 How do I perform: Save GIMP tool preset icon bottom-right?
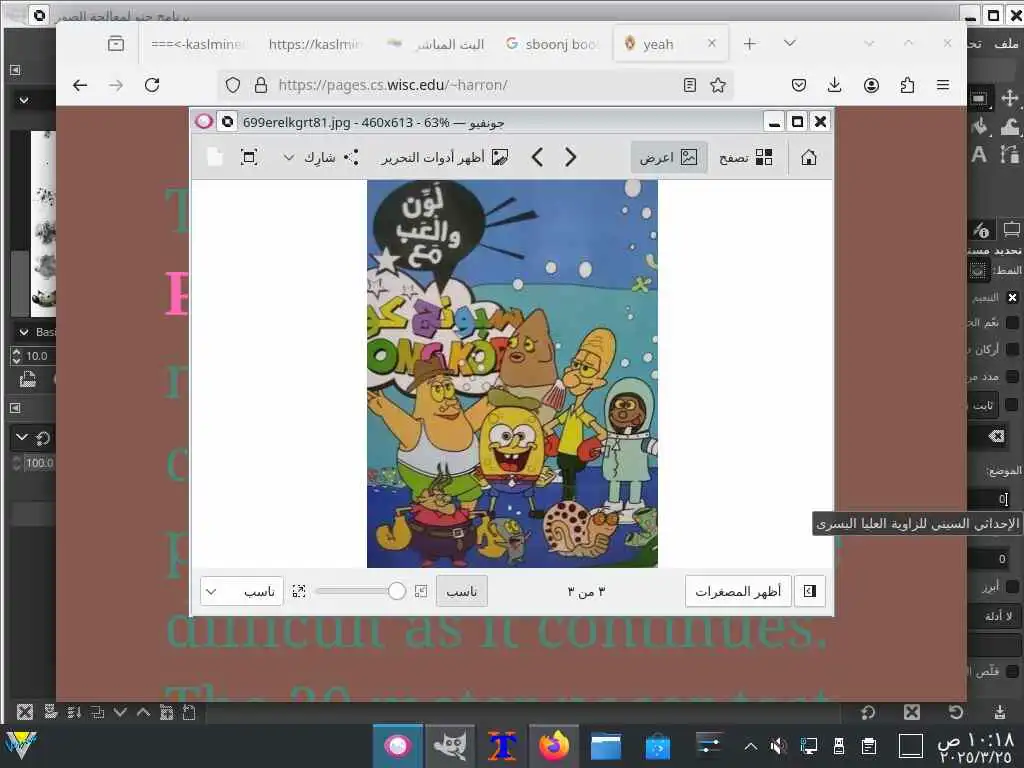pos(1000,712)
